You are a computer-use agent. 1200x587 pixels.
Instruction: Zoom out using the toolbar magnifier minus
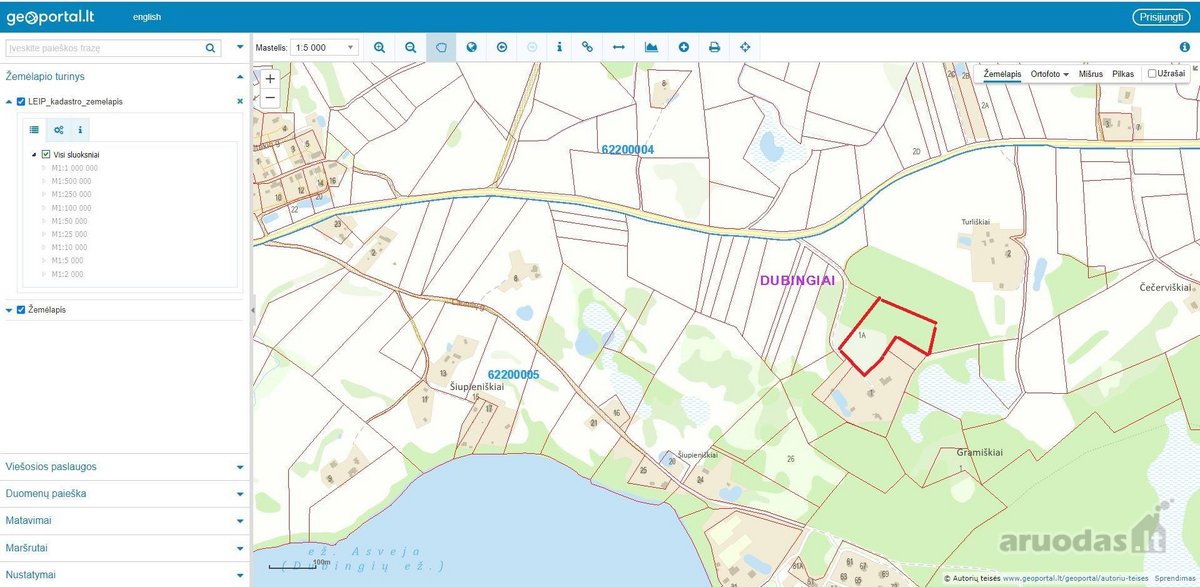click(410, 47)
